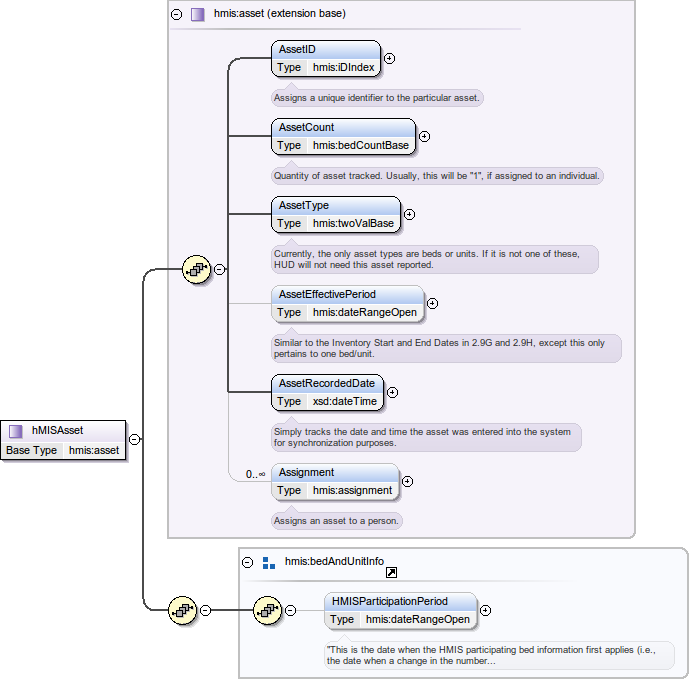The width and height of the screenshot is (690, 680).
Task: Expand the Assignment element
Action: 407,481
